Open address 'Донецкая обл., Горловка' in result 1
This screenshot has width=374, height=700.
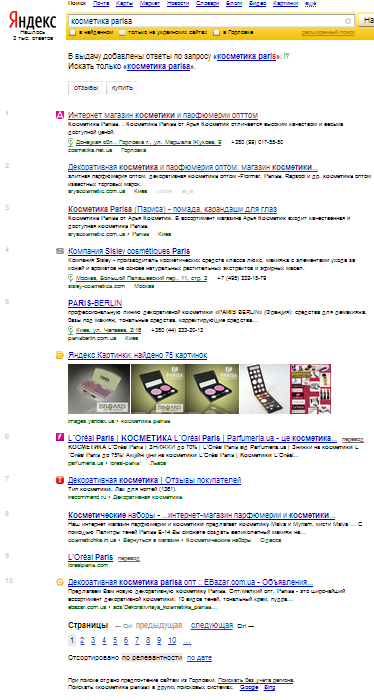[x=148, y=142]
